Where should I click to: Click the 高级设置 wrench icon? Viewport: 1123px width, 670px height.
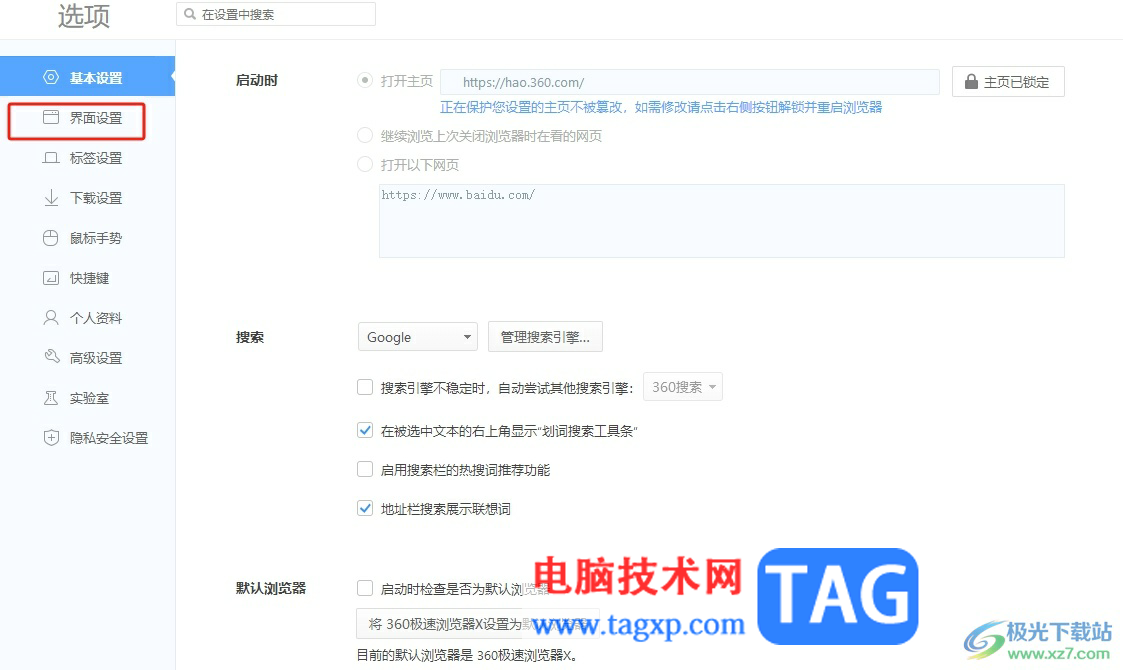52,357
